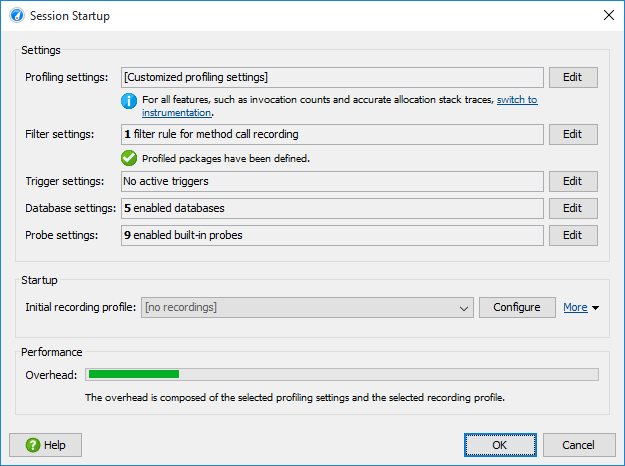
Task: Click the green checkmark icon for profiled packages
Action: click(129, 158)
